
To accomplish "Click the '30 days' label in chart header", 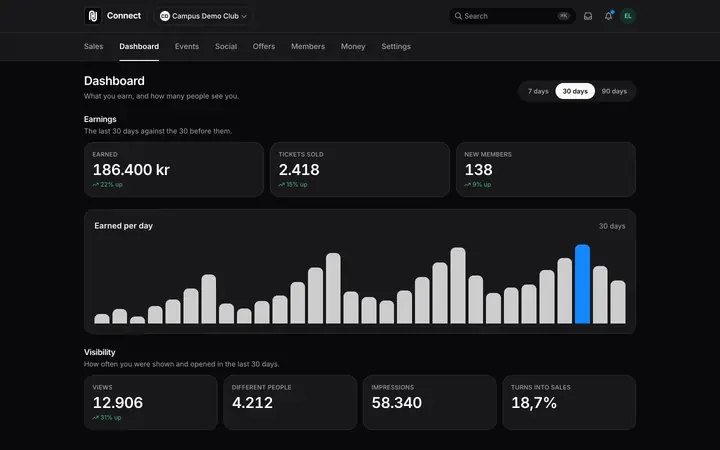I will pyautogui.click(x=612, y=226).
